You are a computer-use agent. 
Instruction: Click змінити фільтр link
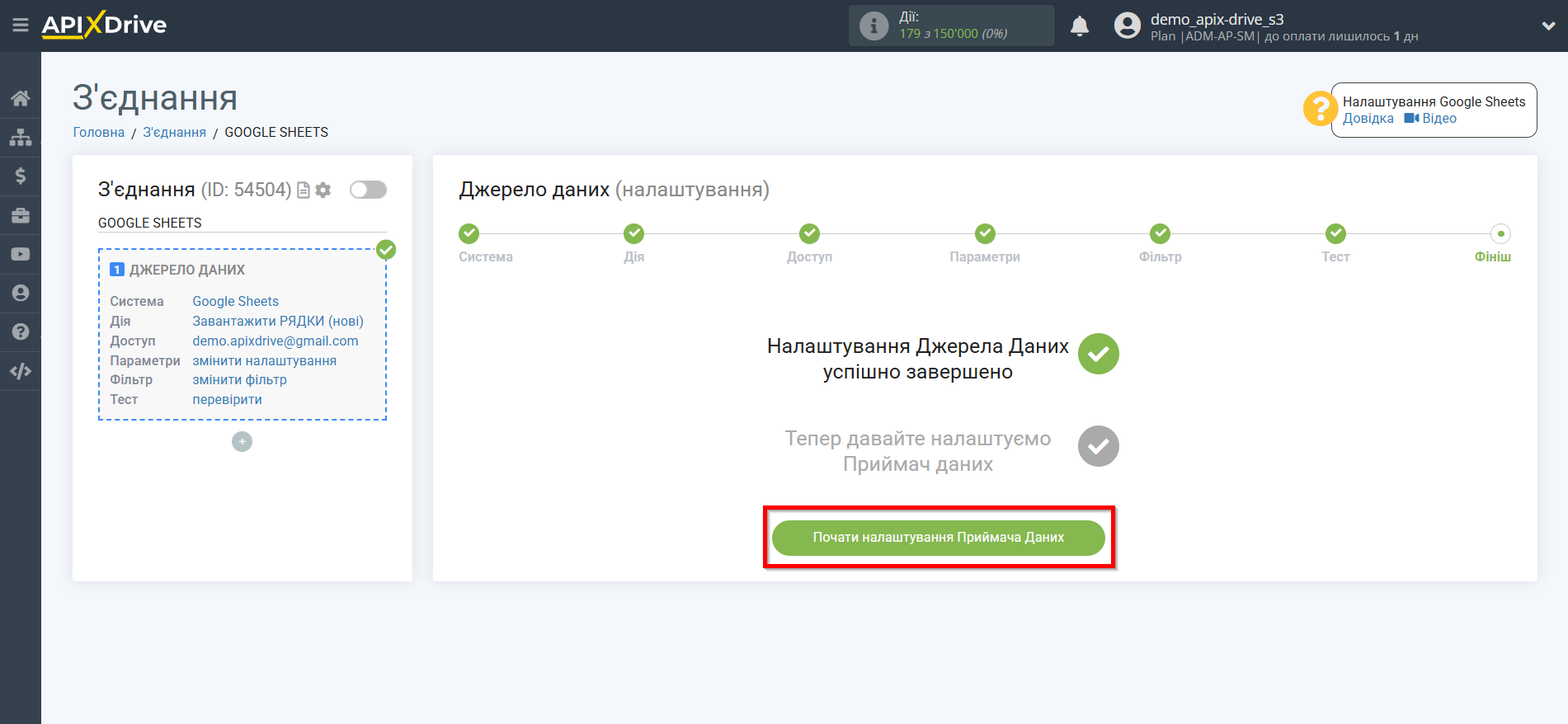[x=240, y=379]
